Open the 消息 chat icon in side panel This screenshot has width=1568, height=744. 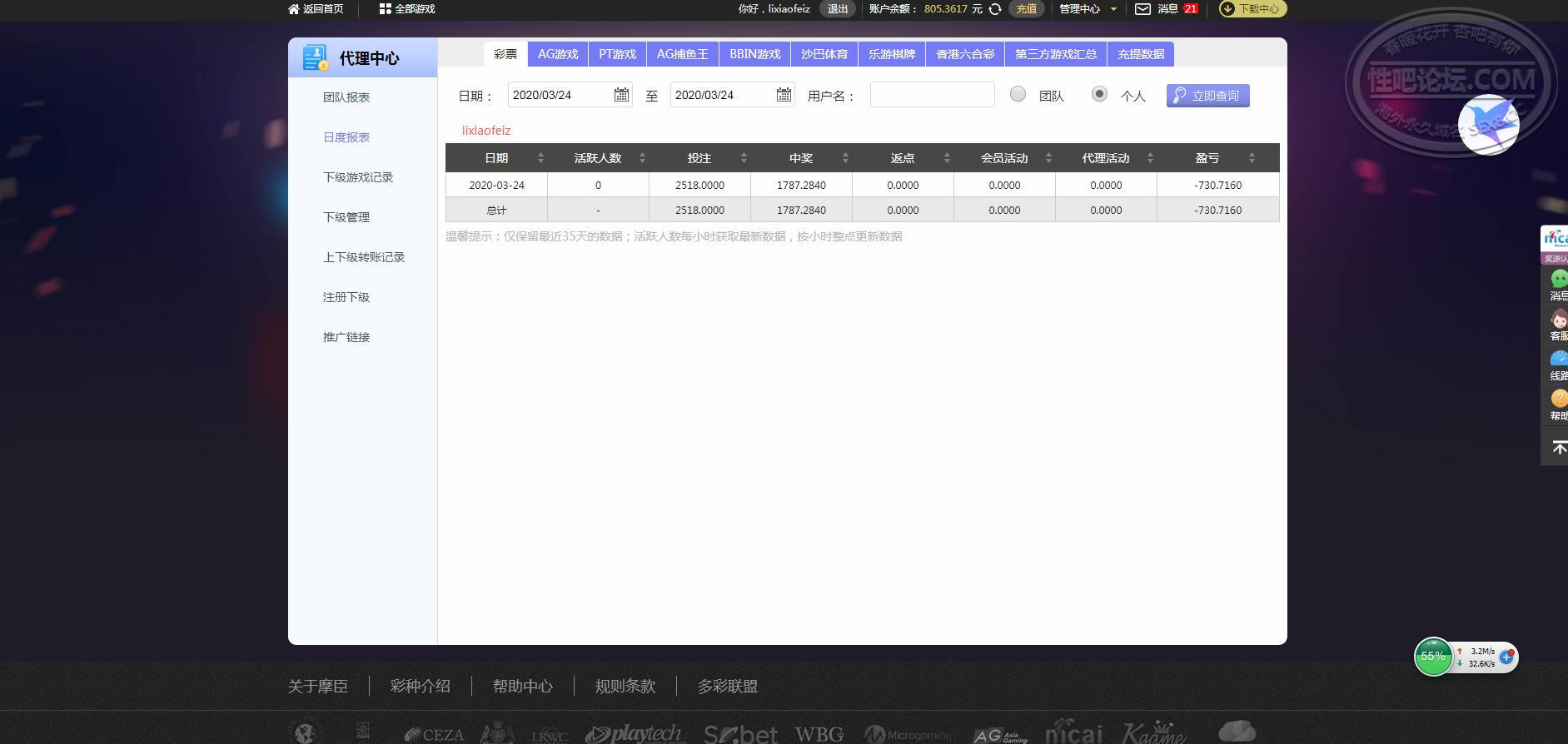point(1558,279)
